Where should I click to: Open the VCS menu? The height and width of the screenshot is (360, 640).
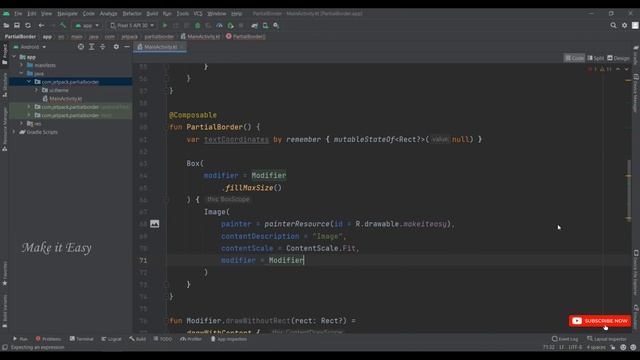click(198, 13)
